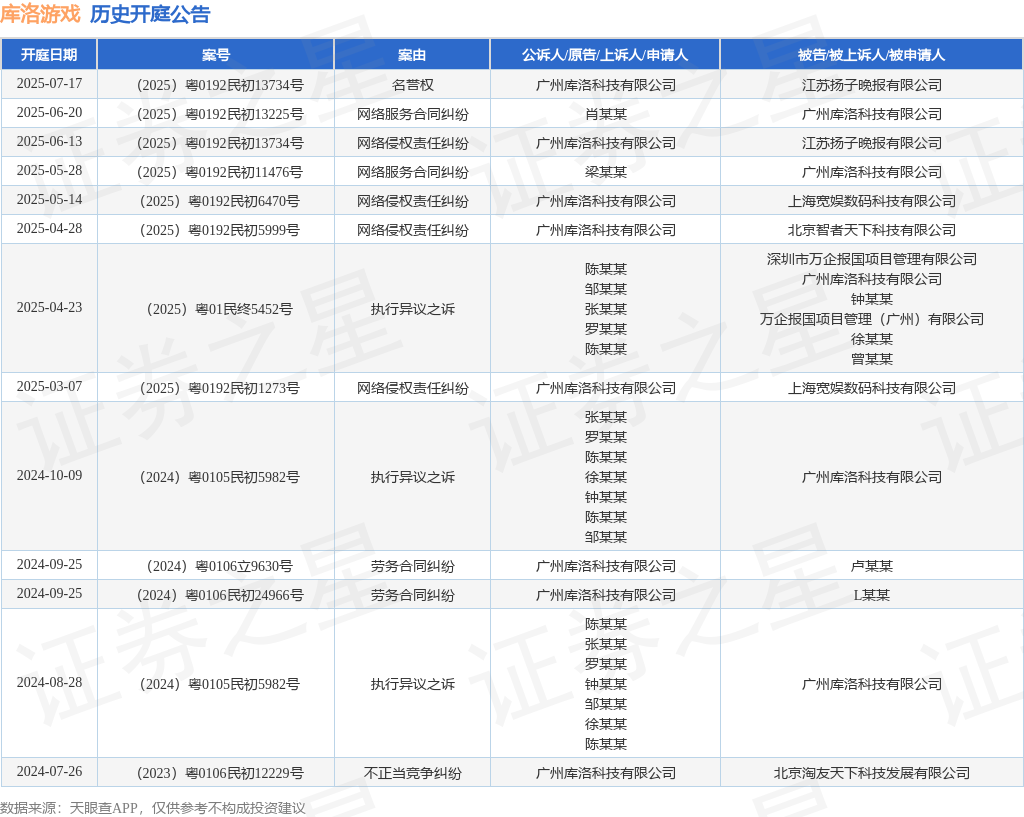The width and height of the screenshot is (1024, 817).
Task: Click plaintiff name 梁某某
Action: [x=605, y=172]
